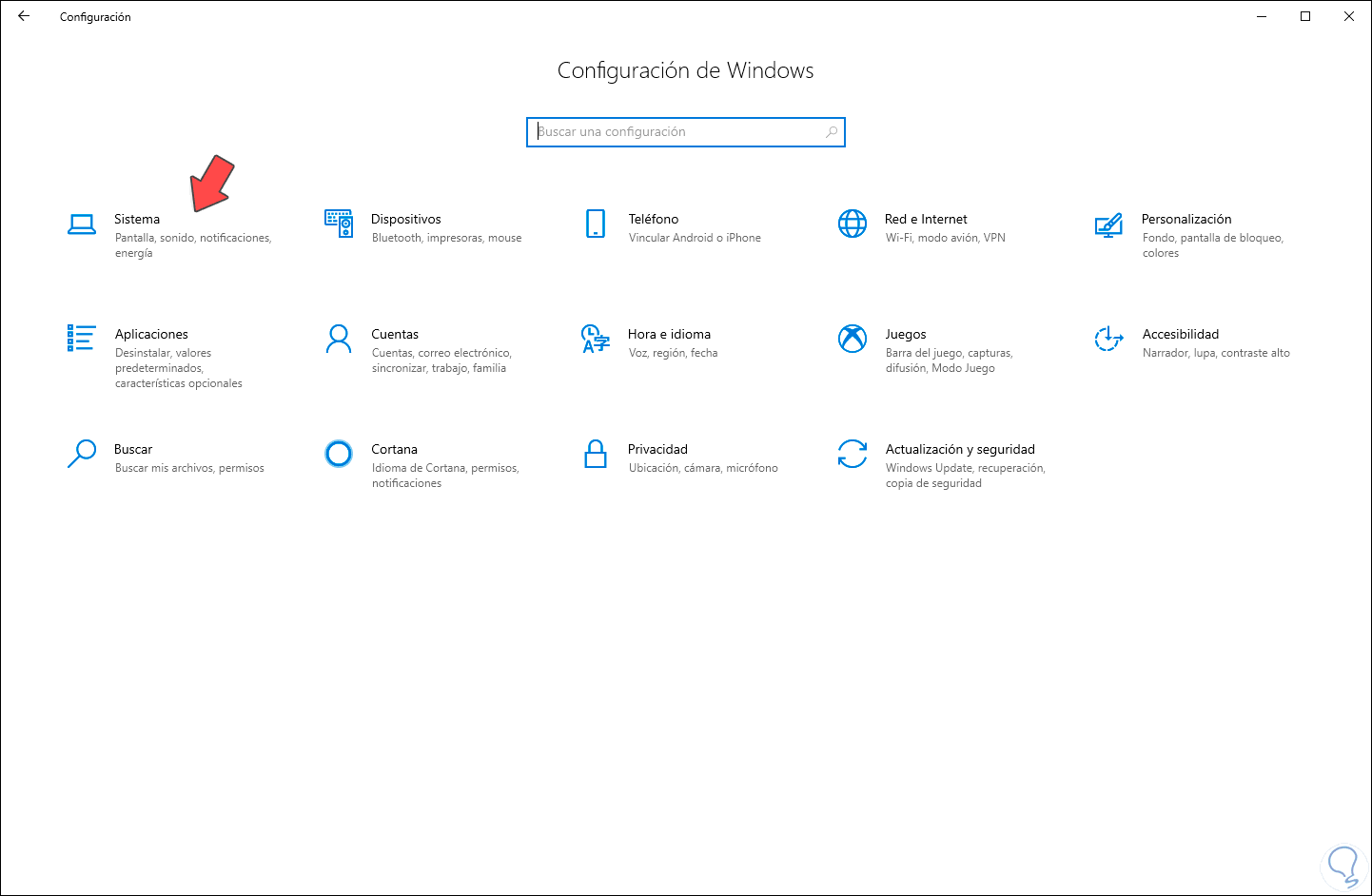This screenshot has width=1372, height=896.
Task: Click the "Actualización y seguridad" title
Action: point(960,450)
